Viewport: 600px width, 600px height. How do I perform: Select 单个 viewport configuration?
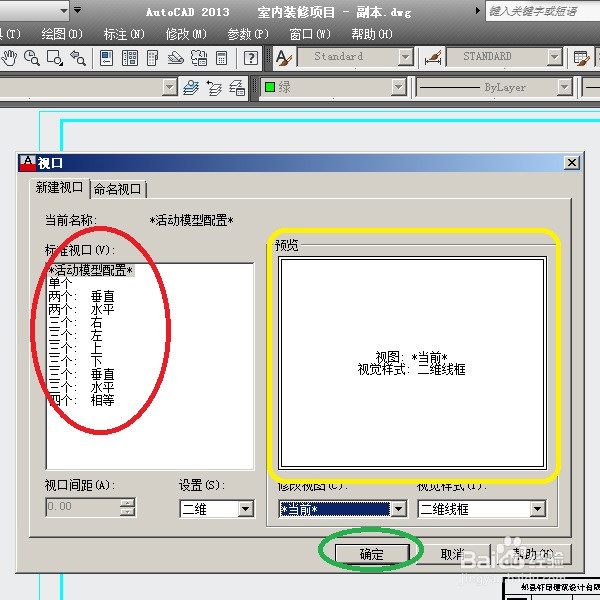60,284
